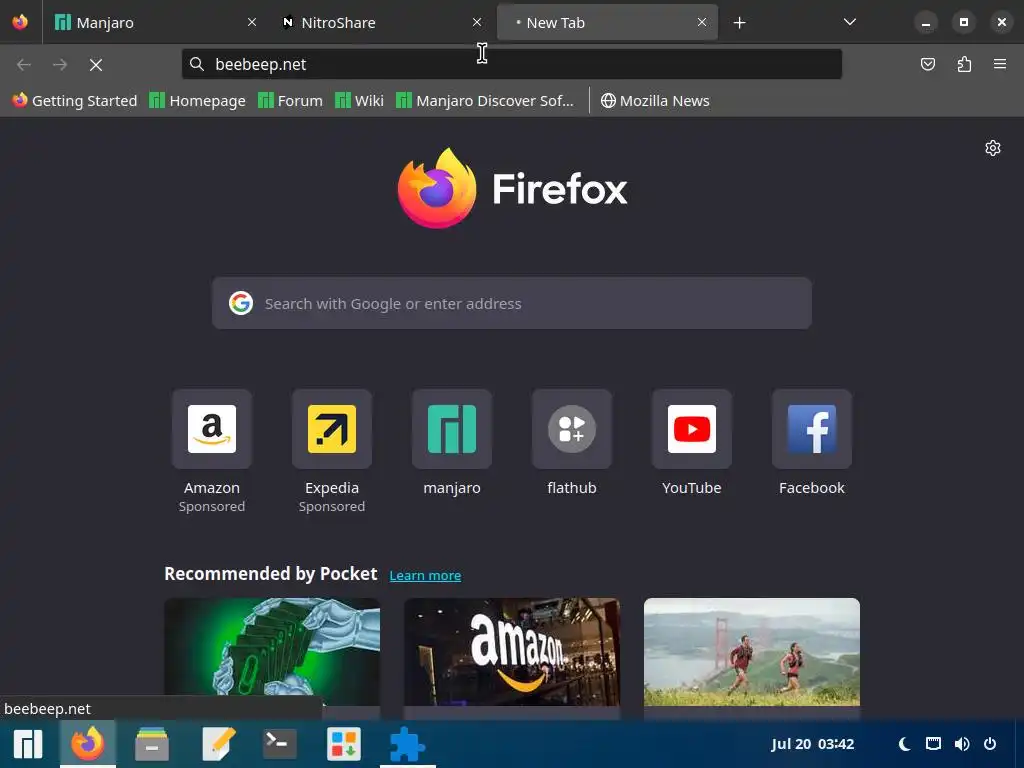Screen dimensions: 1024x768
Task: Go forward one page
Action: 60,64
